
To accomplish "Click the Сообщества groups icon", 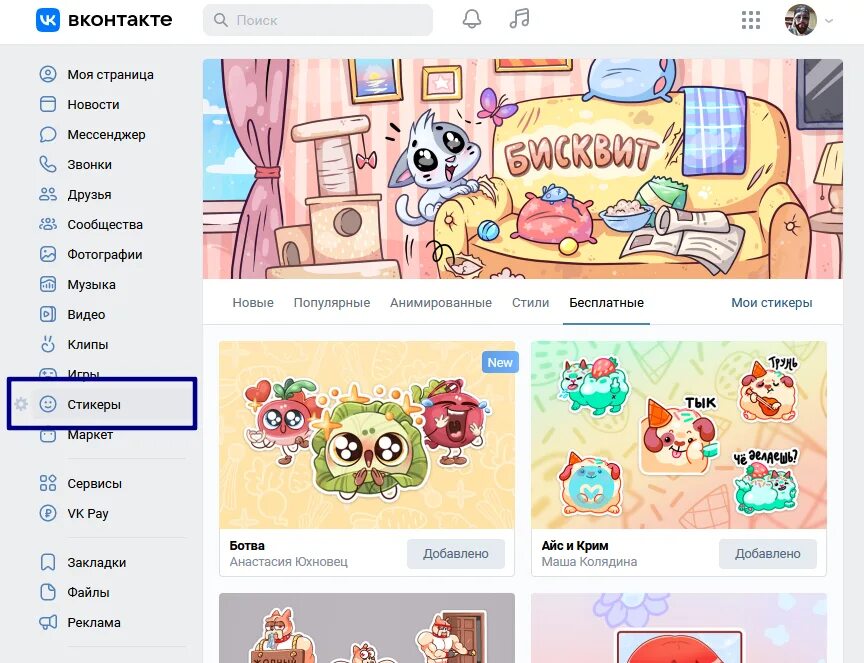I will (48, 224).
